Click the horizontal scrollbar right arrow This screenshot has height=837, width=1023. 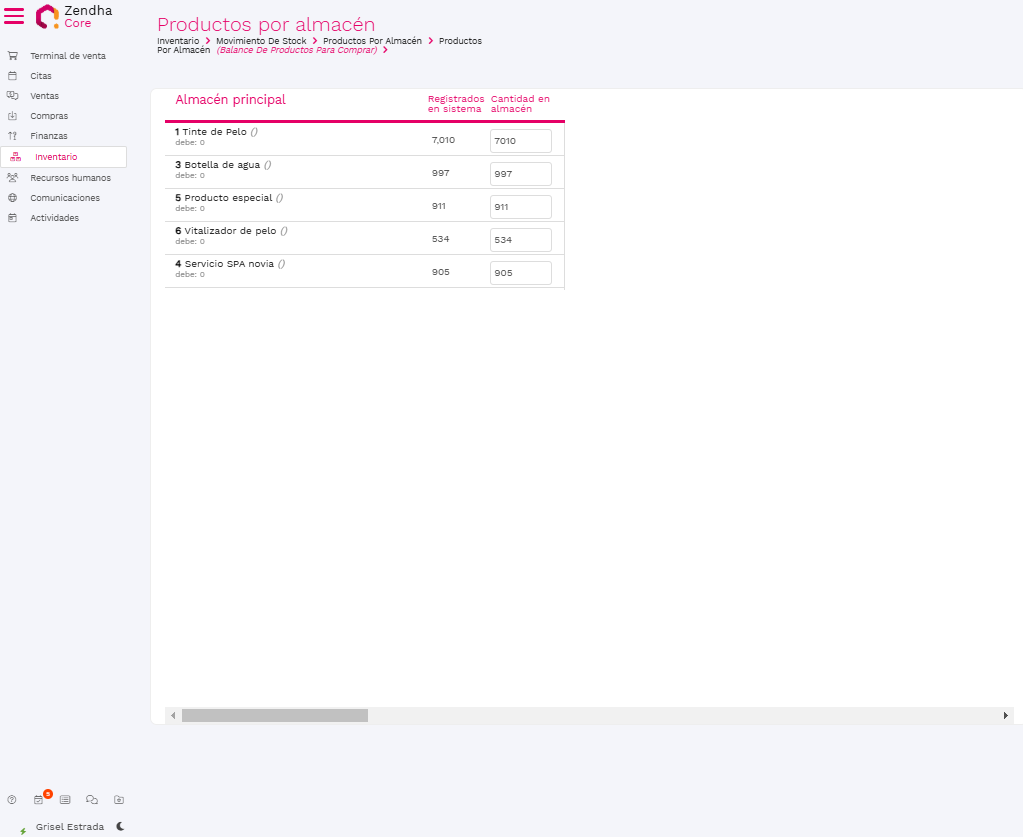pyautogui.click(x=1005, y=716)
